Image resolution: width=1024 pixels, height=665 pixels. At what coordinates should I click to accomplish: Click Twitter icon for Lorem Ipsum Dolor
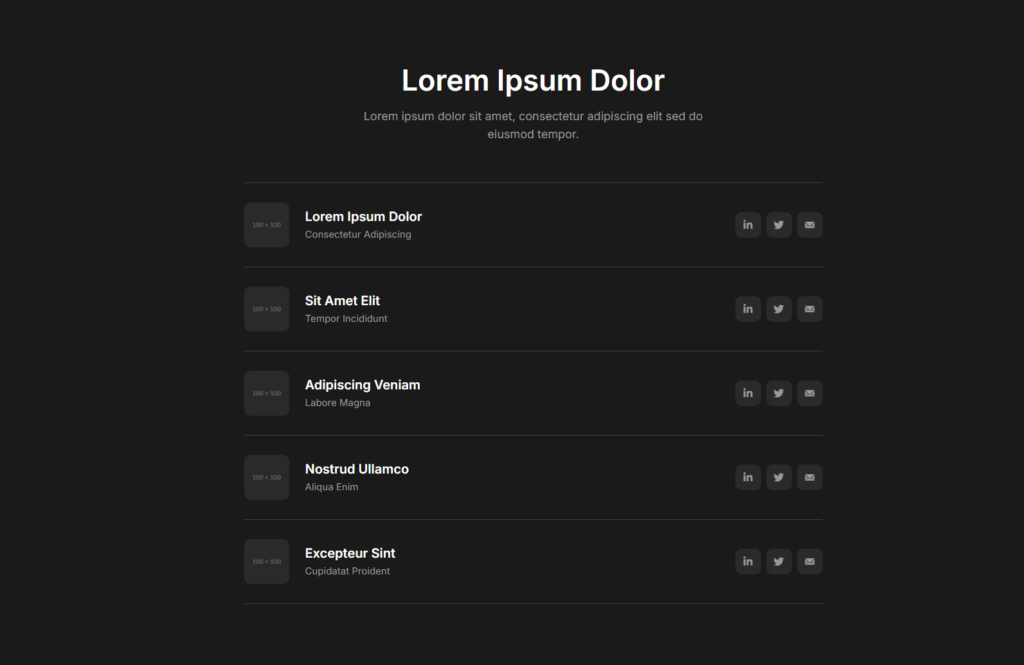(x=778, y=225)
